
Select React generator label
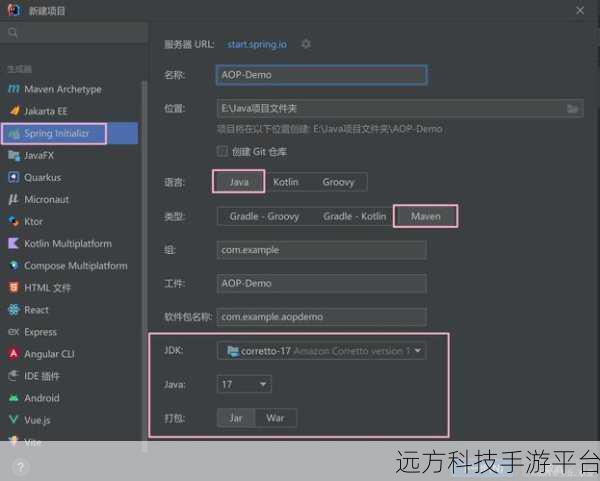coord(36,310)
